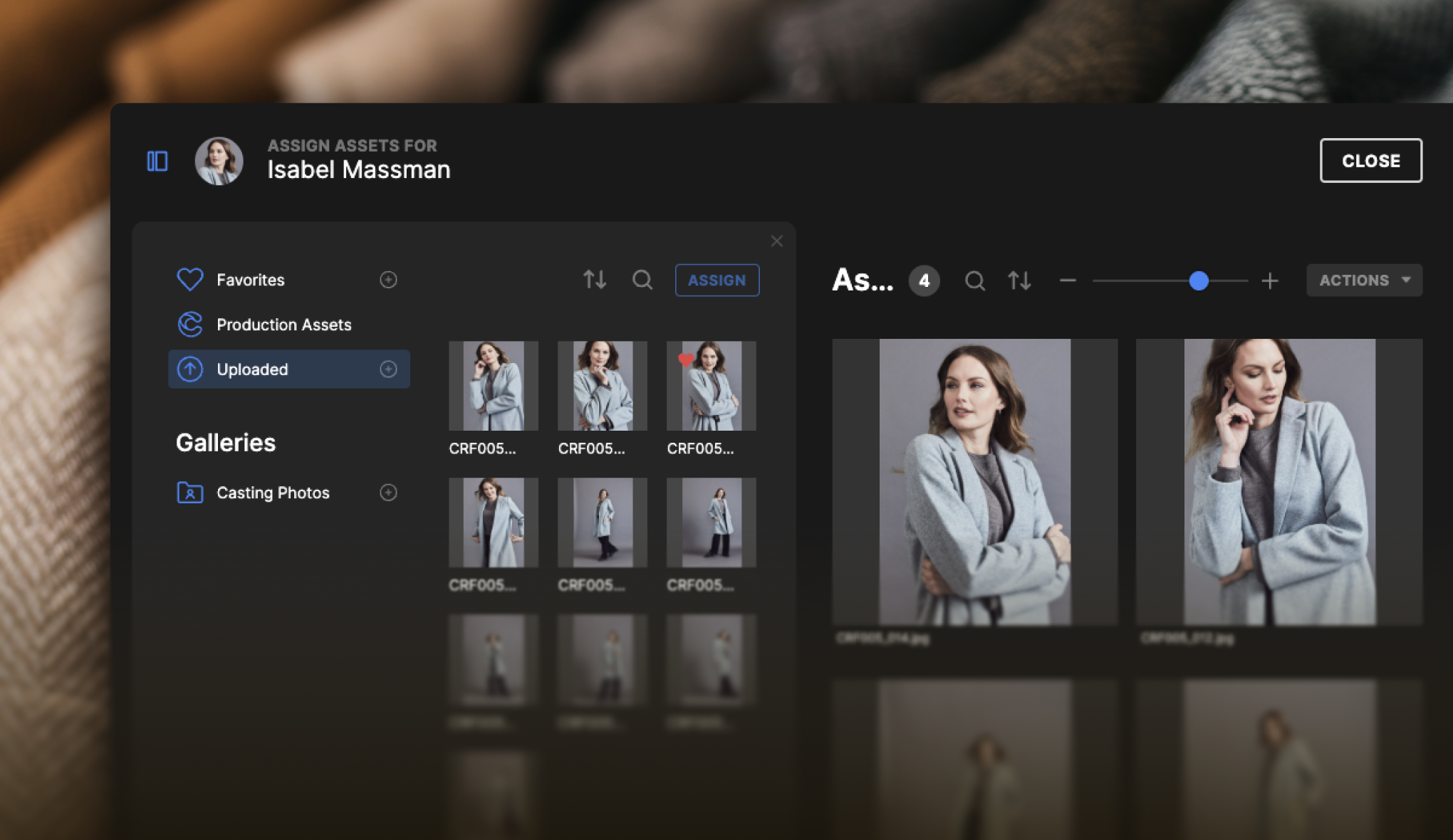Click the plus circle beside Casting Photos
1453x840 pixels.
[x=388, y=493]
